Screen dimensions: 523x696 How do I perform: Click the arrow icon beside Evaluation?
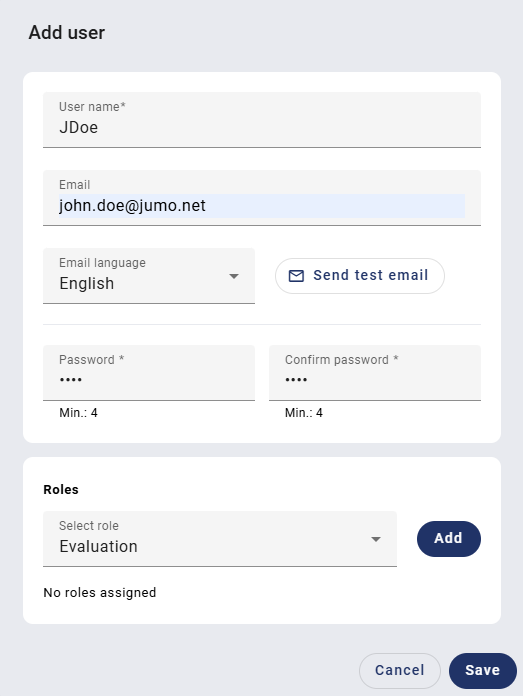[x=376, y=539]
